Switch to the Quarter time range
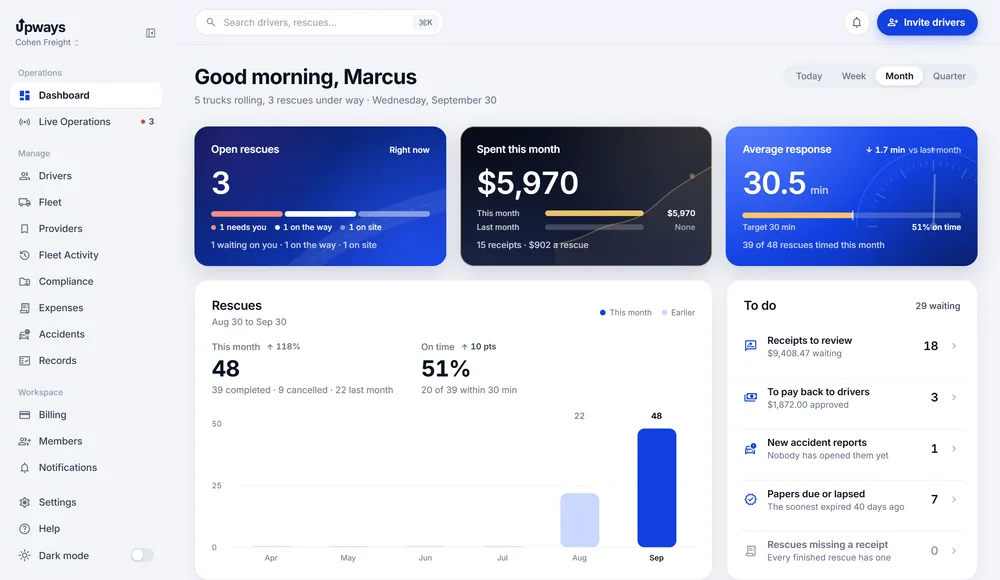 (949, 76)
